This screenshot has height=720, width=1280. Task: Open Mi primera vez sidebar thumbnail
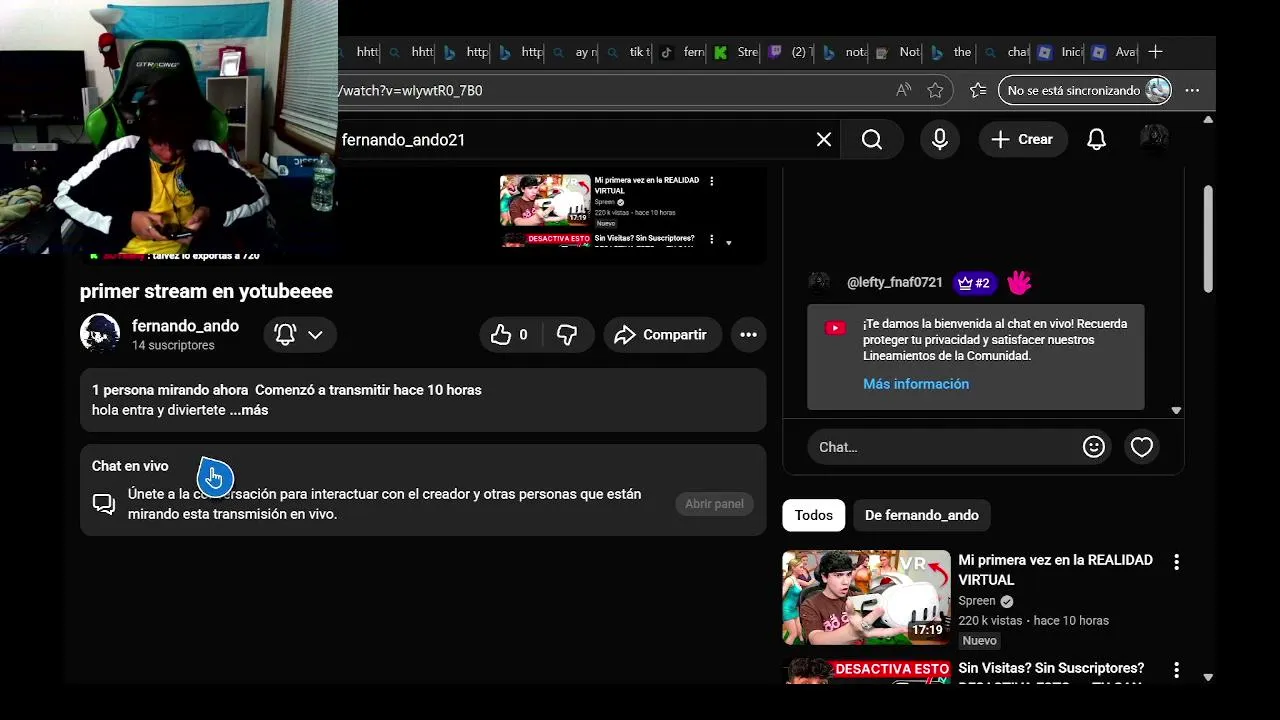click(x=866, y=597)
